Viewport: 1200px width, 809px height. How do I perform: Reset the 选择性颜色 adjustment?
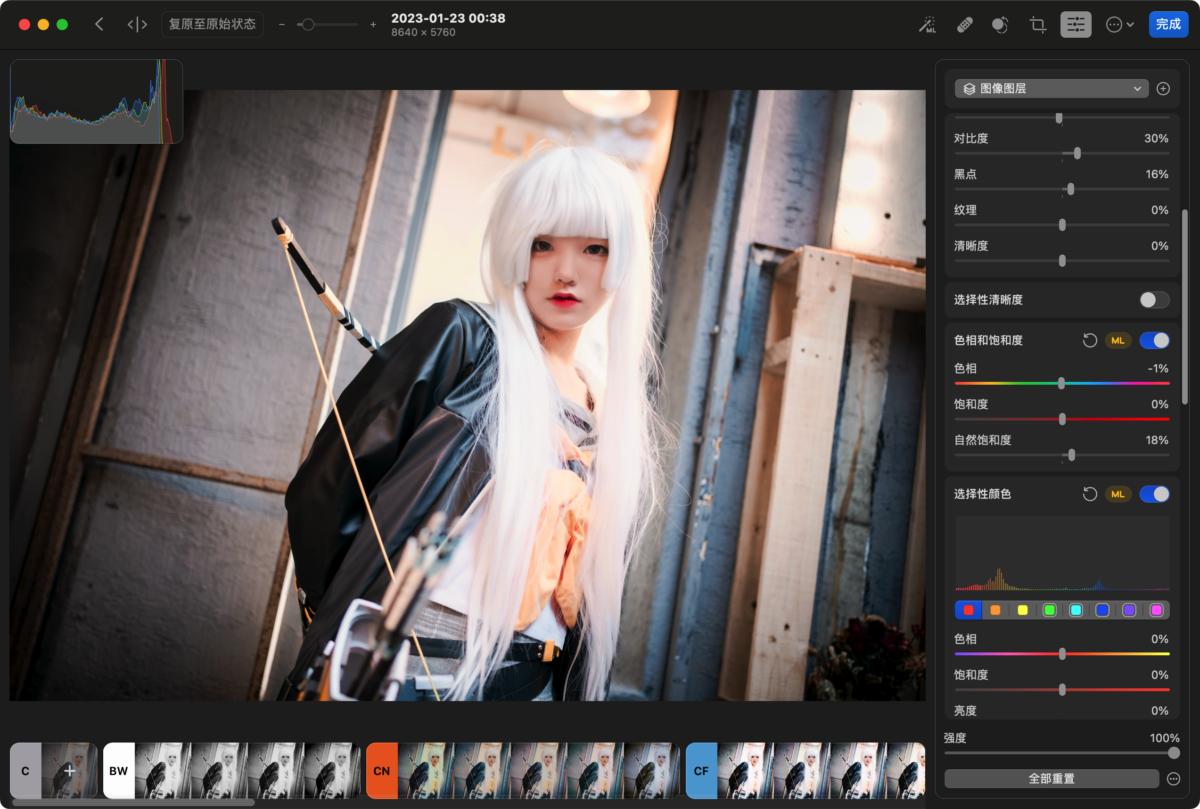click(x=1090, y=494)
